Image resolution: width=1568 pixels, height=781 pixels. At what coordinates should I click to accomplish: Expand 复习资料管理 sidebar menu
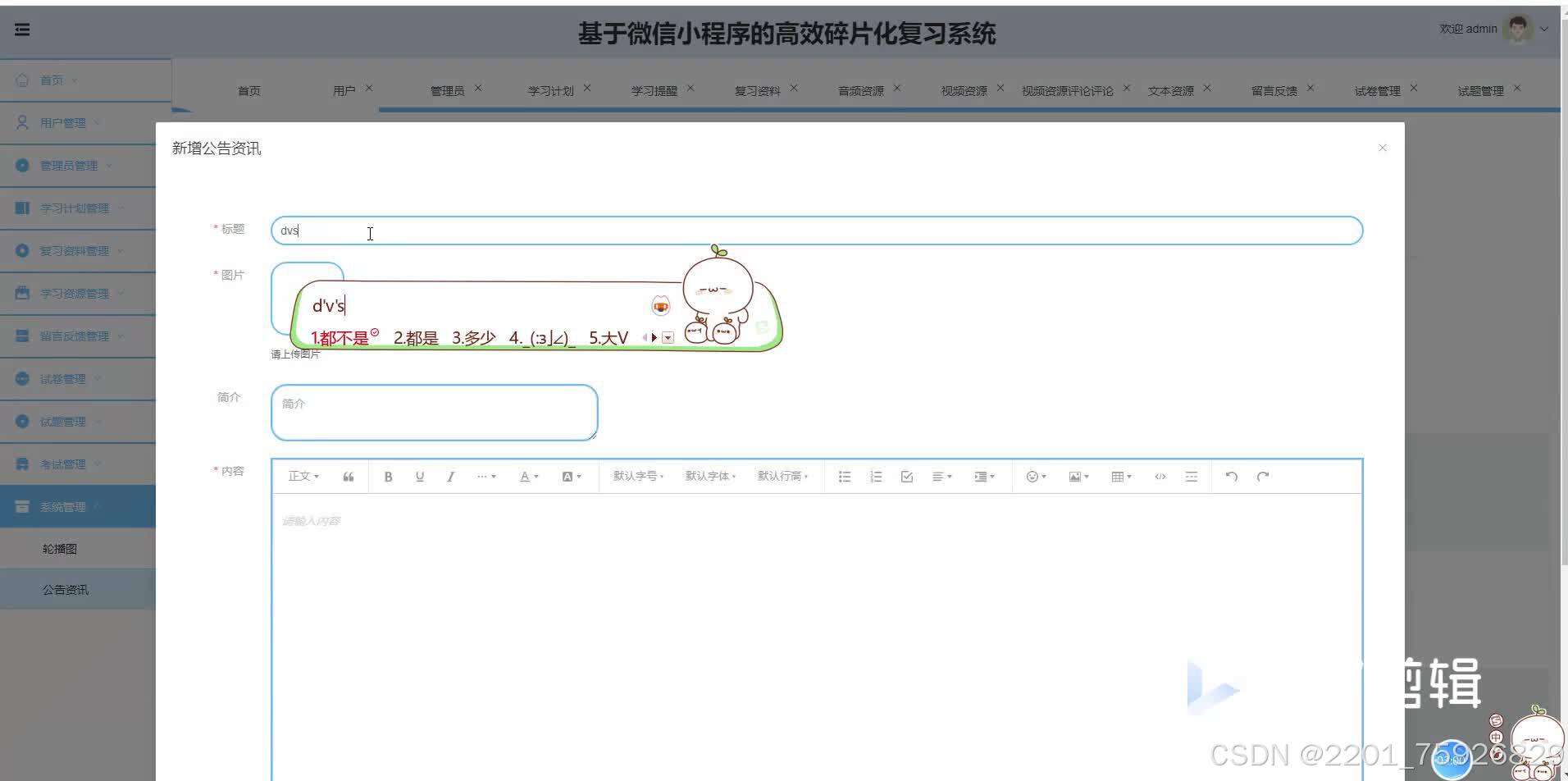pos(78,250)
